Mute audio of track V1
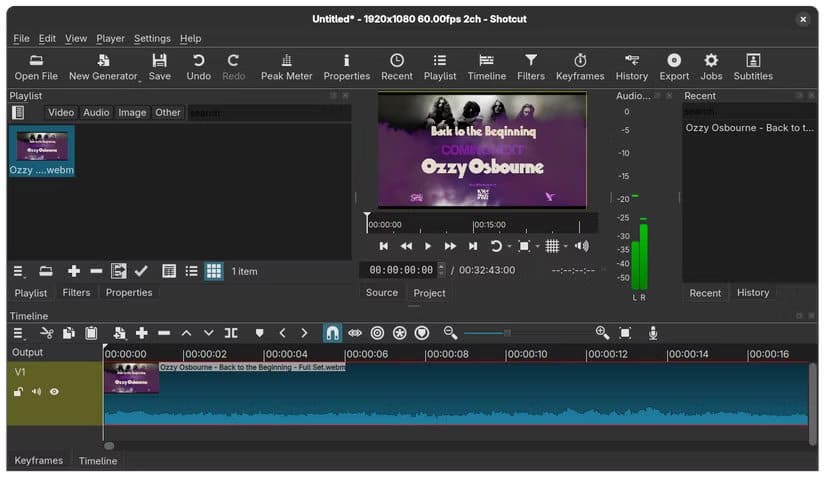 pos(36,392)
